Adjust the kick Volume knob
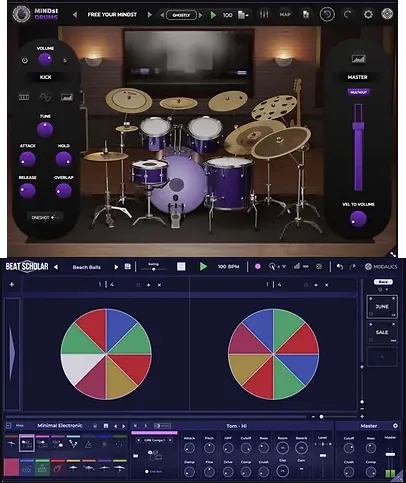Viewport: 406px width, 483px height. point(45,59)
